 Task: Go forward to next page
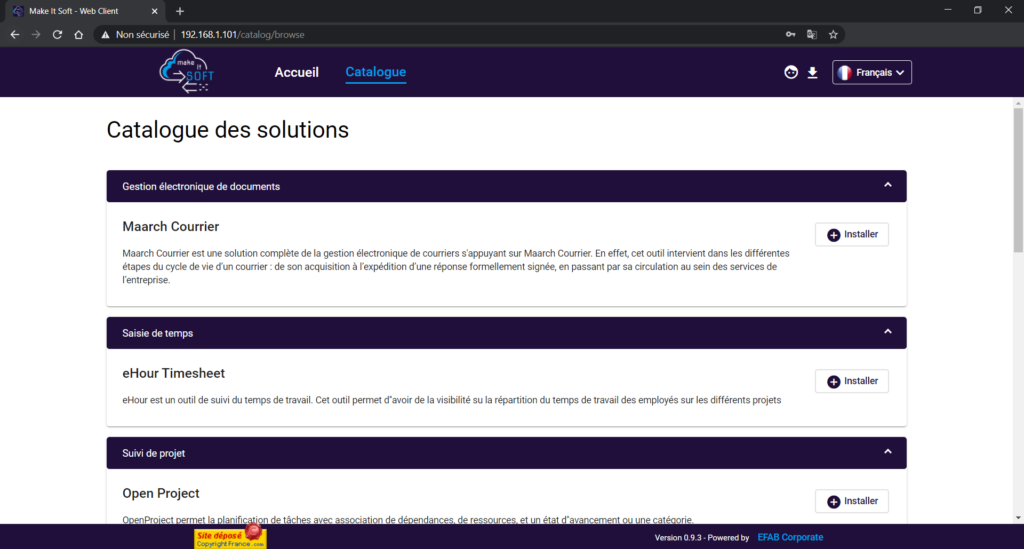(x=36, y=35)
